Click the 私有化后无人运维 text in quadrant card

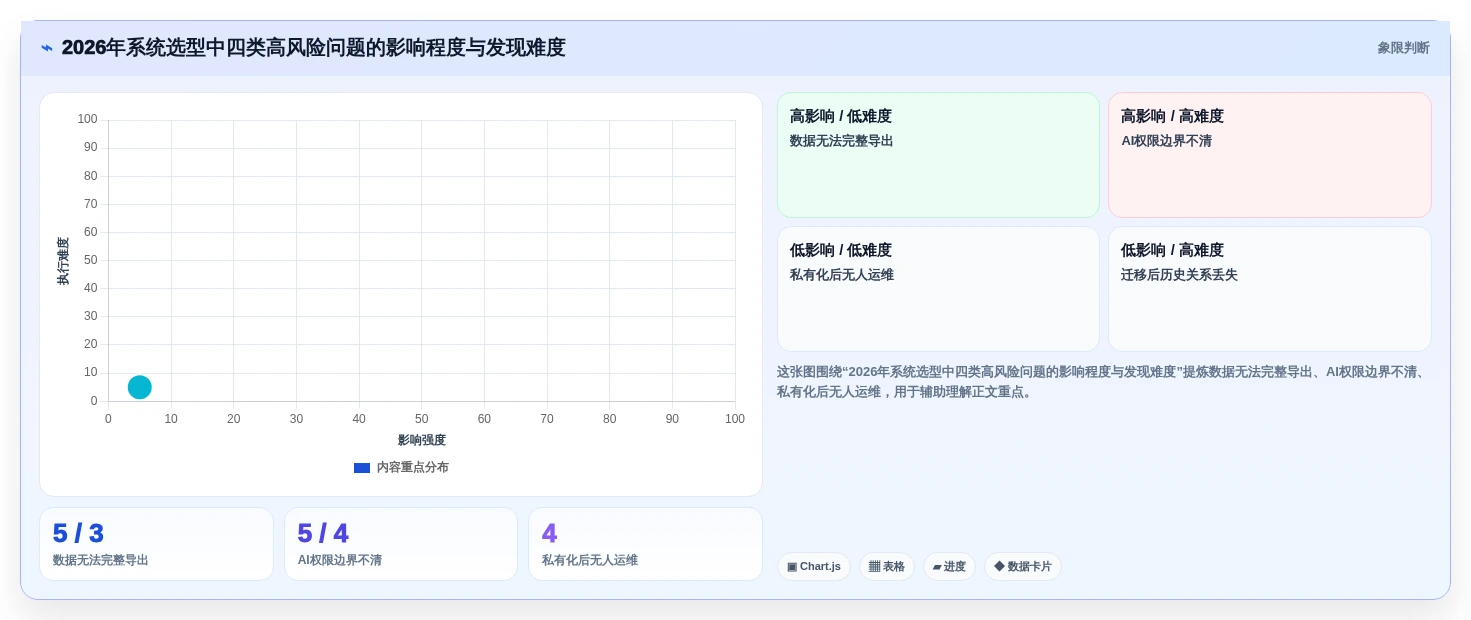841,275
